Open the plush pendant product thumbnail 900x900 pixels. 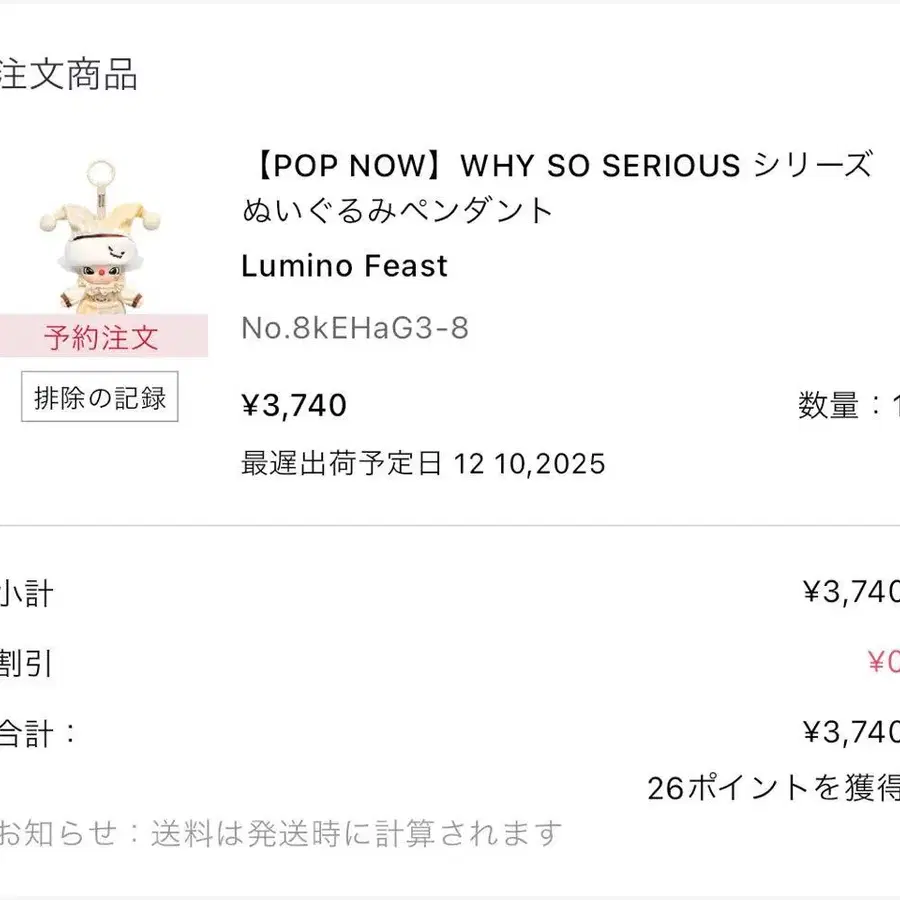(100, 235)
